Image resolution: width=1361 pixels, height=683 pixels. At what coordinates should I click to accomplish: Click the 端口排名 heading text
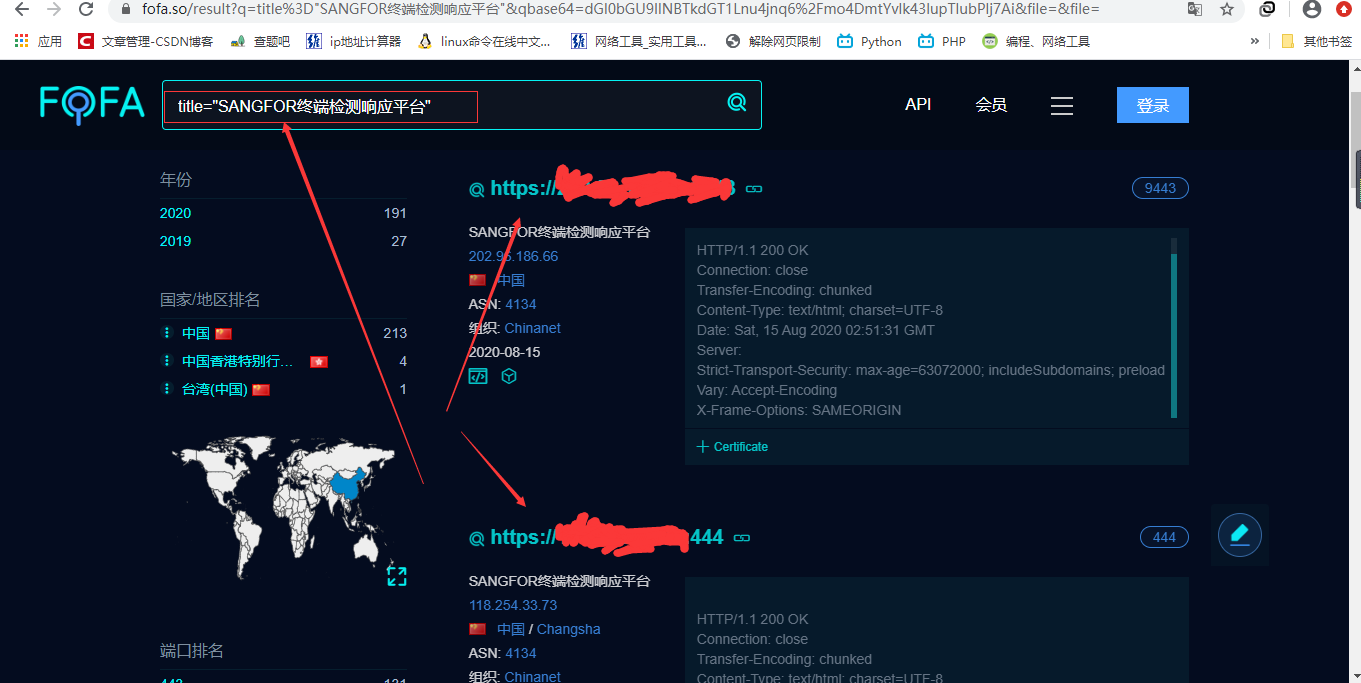pos(192,651)
